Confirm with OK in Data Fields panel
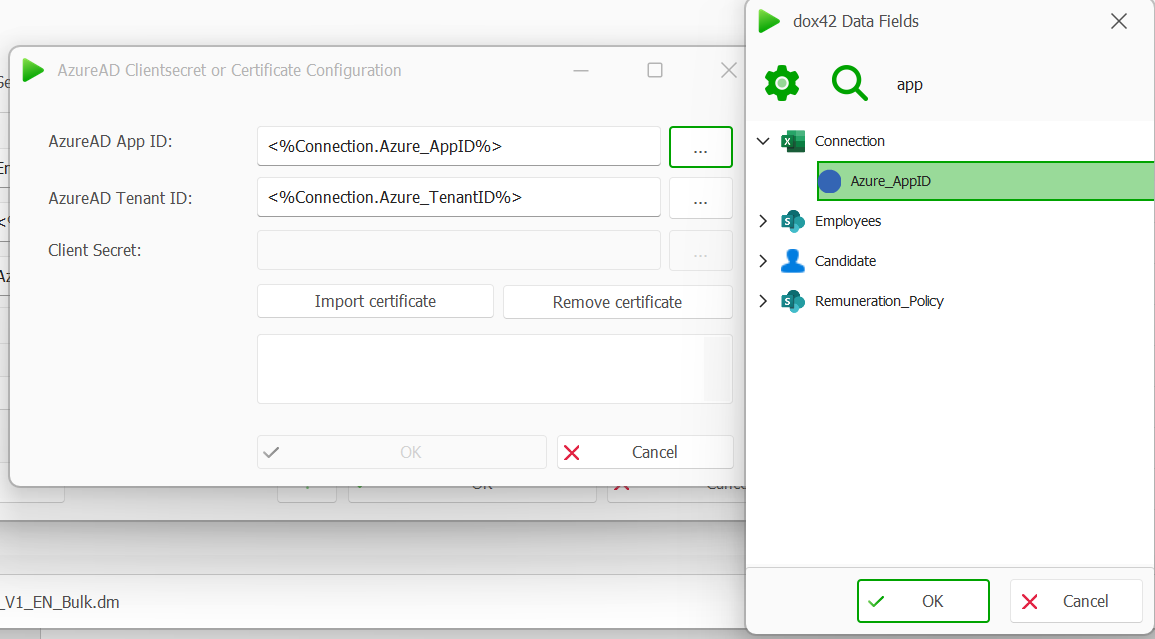Image resolution: width=1155 pixels, height=639 pixels. pyautogui.click(x=923, y=601)
